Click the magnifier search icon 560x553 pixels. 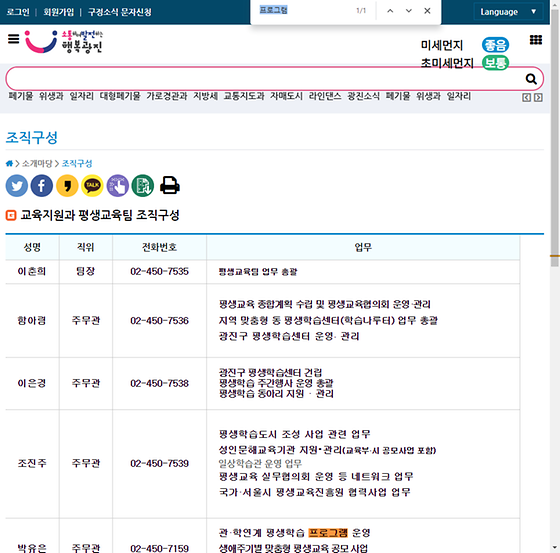point(531,79)
